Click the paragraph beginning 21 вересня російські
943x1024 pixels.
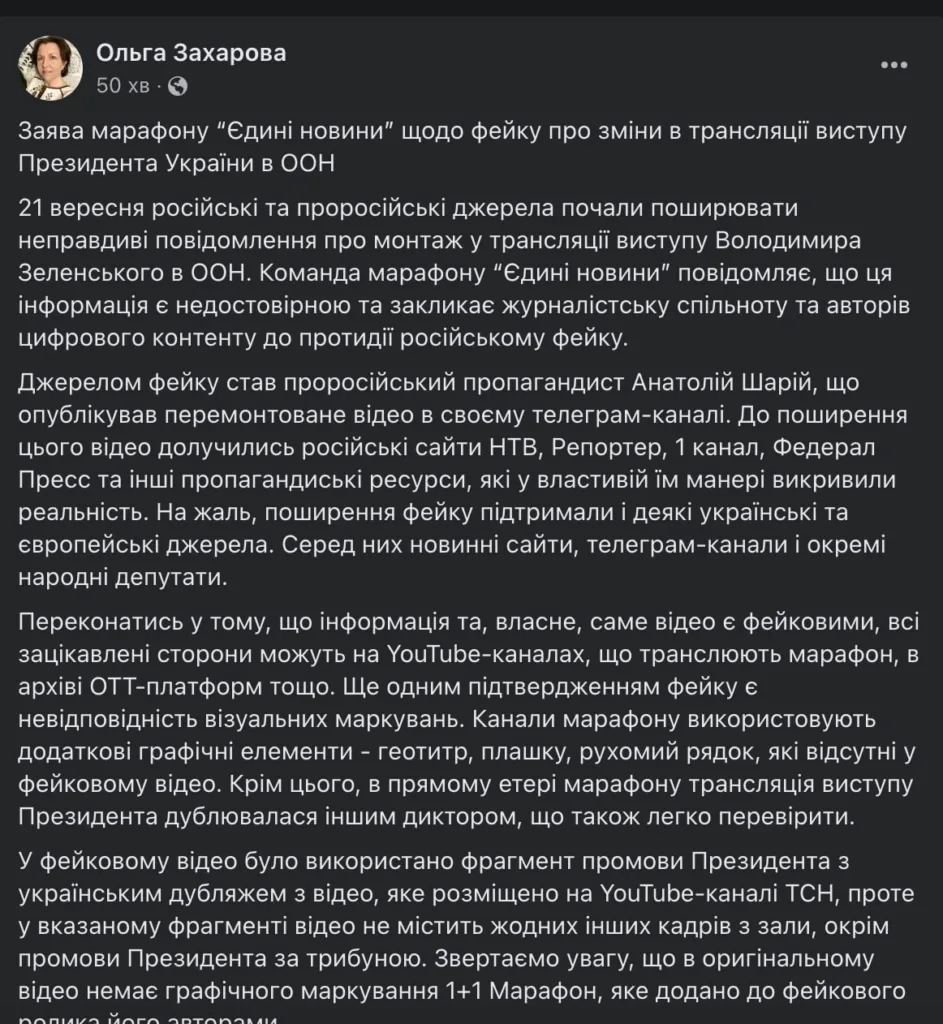464,273
